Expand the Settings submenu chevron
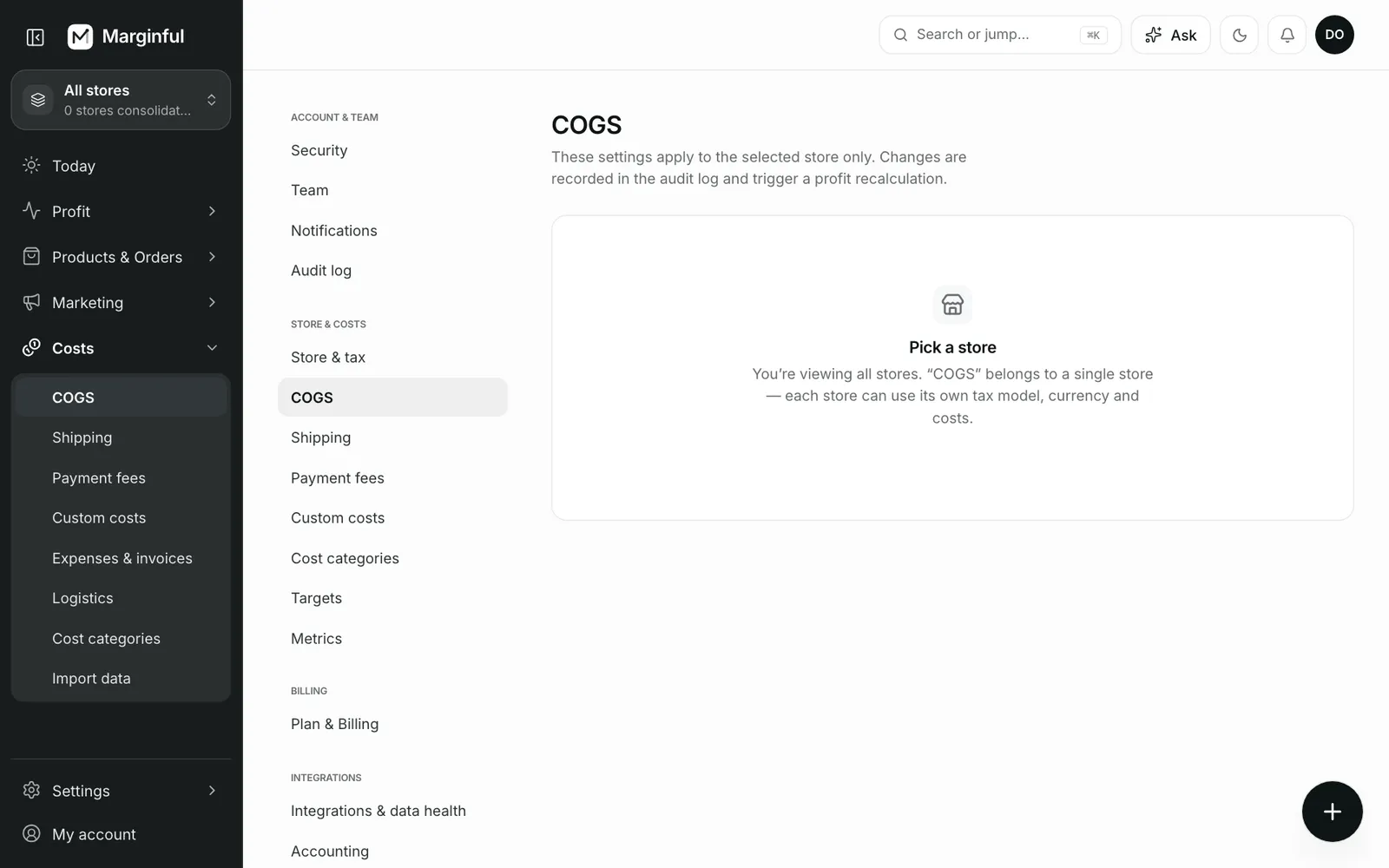Image resolution: width=1389 pixels, height=868 pixels. point(212,790)
